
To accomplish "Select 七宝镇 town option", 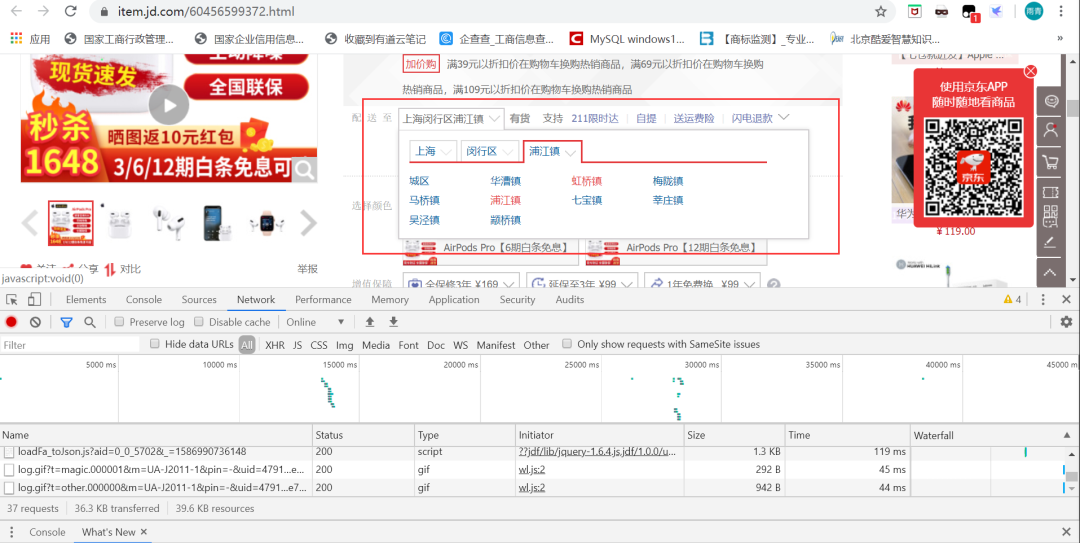I will click(x=587, y=201).
